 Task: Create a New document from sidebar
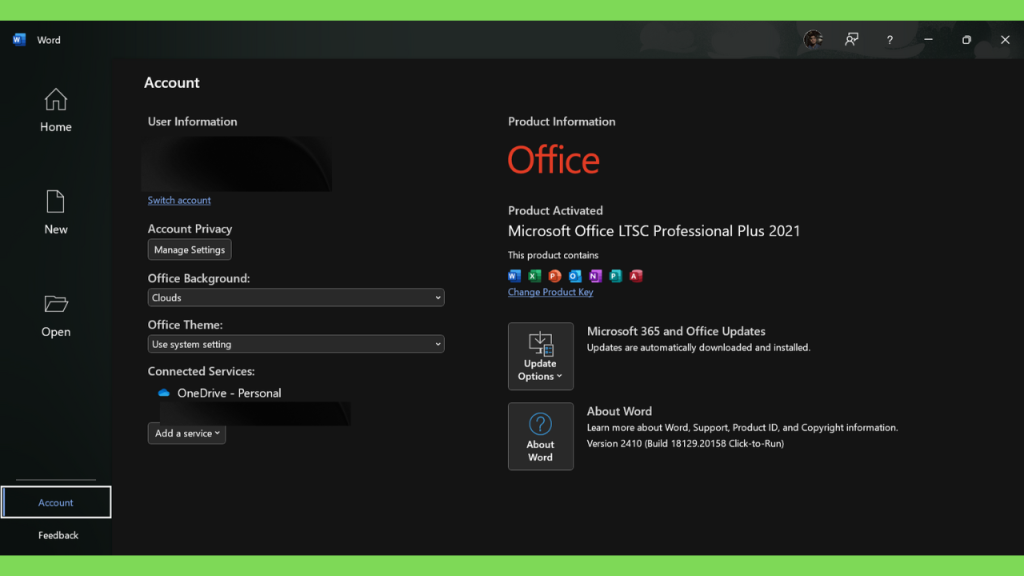[56, 212]
